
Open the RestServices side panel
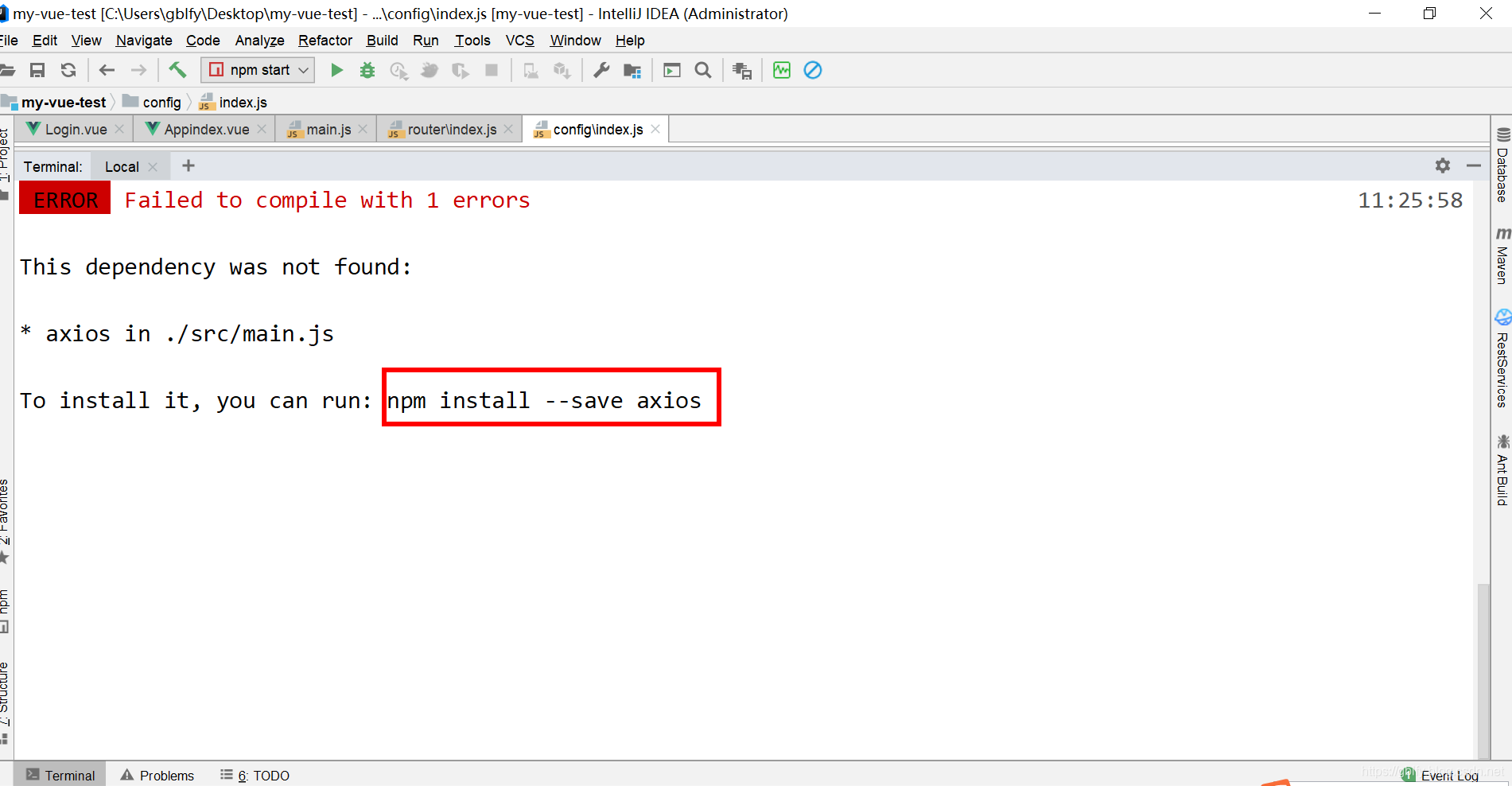(x=1502, y=358)
